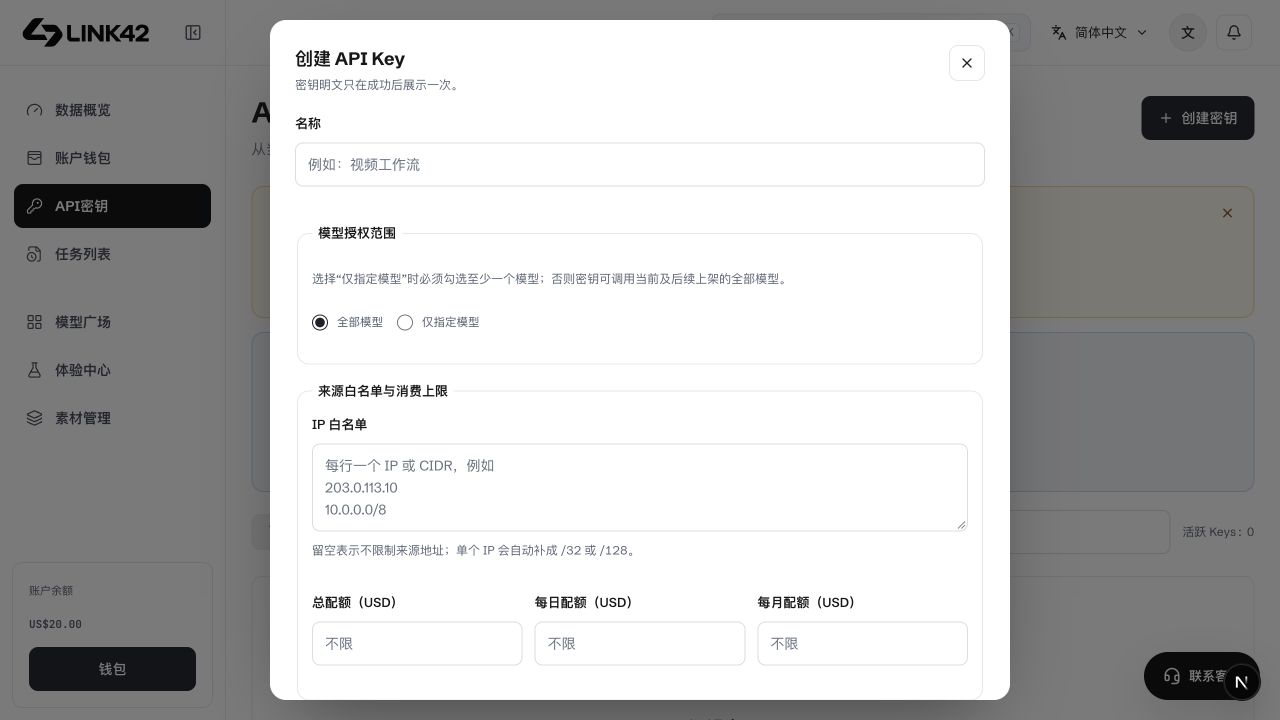Open 数据概览 in sidebar
The width and height of the screenshot is (1280, 720).
pyautogui.click(x=112, y=110)
